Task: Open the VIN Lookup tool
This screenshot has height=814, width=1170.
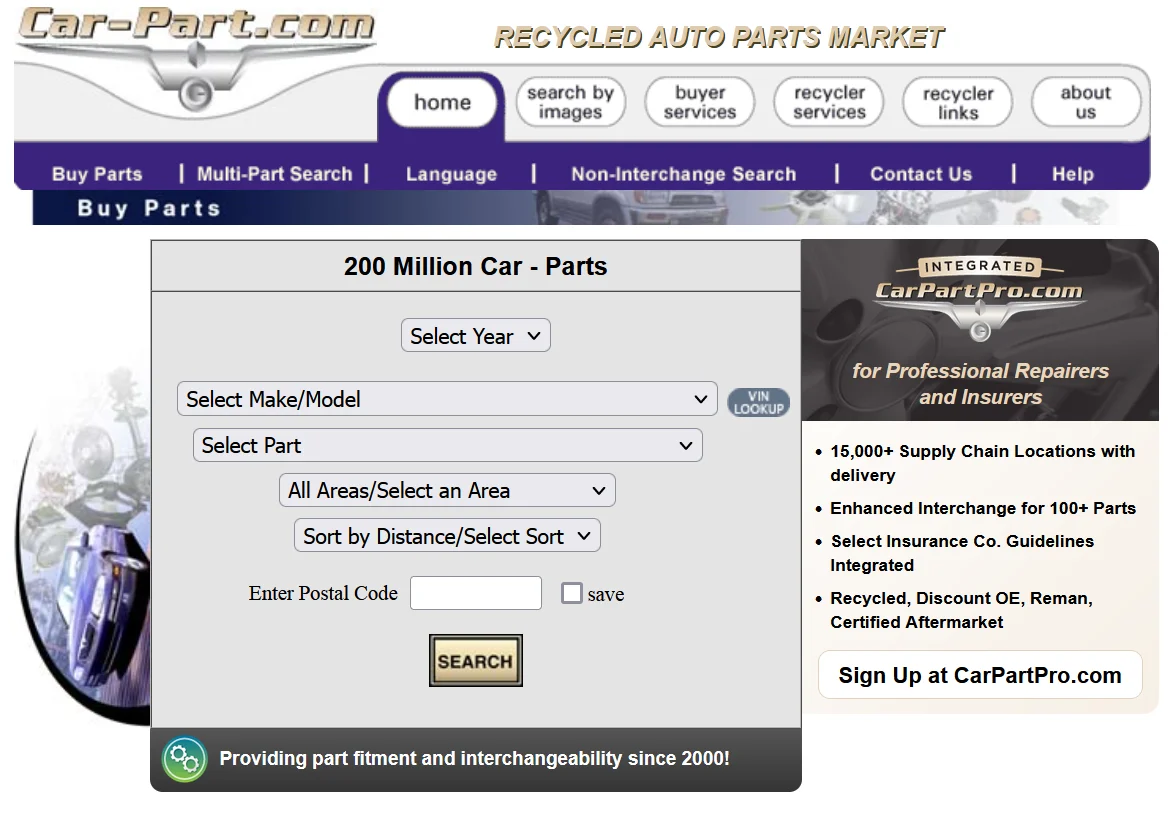Action: (x=758, y=402)
